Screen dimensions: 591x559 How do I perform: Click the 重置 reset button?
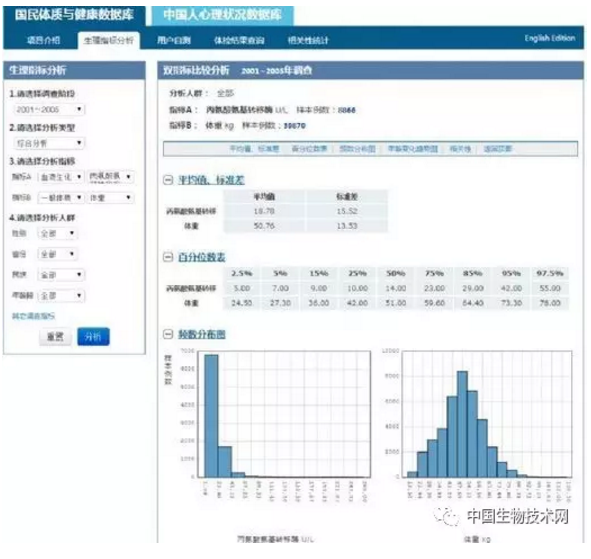point(55,337)
